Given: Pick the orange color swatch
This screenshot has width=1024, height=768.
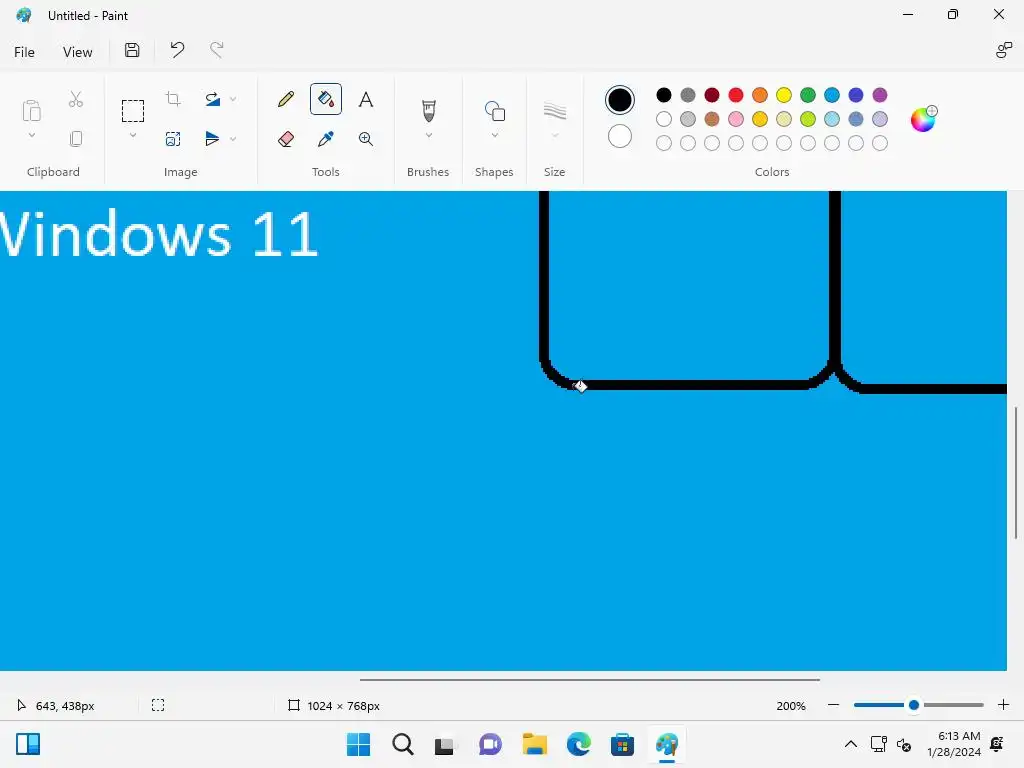Looking at the screenshot, I should (x=760, y=95).
